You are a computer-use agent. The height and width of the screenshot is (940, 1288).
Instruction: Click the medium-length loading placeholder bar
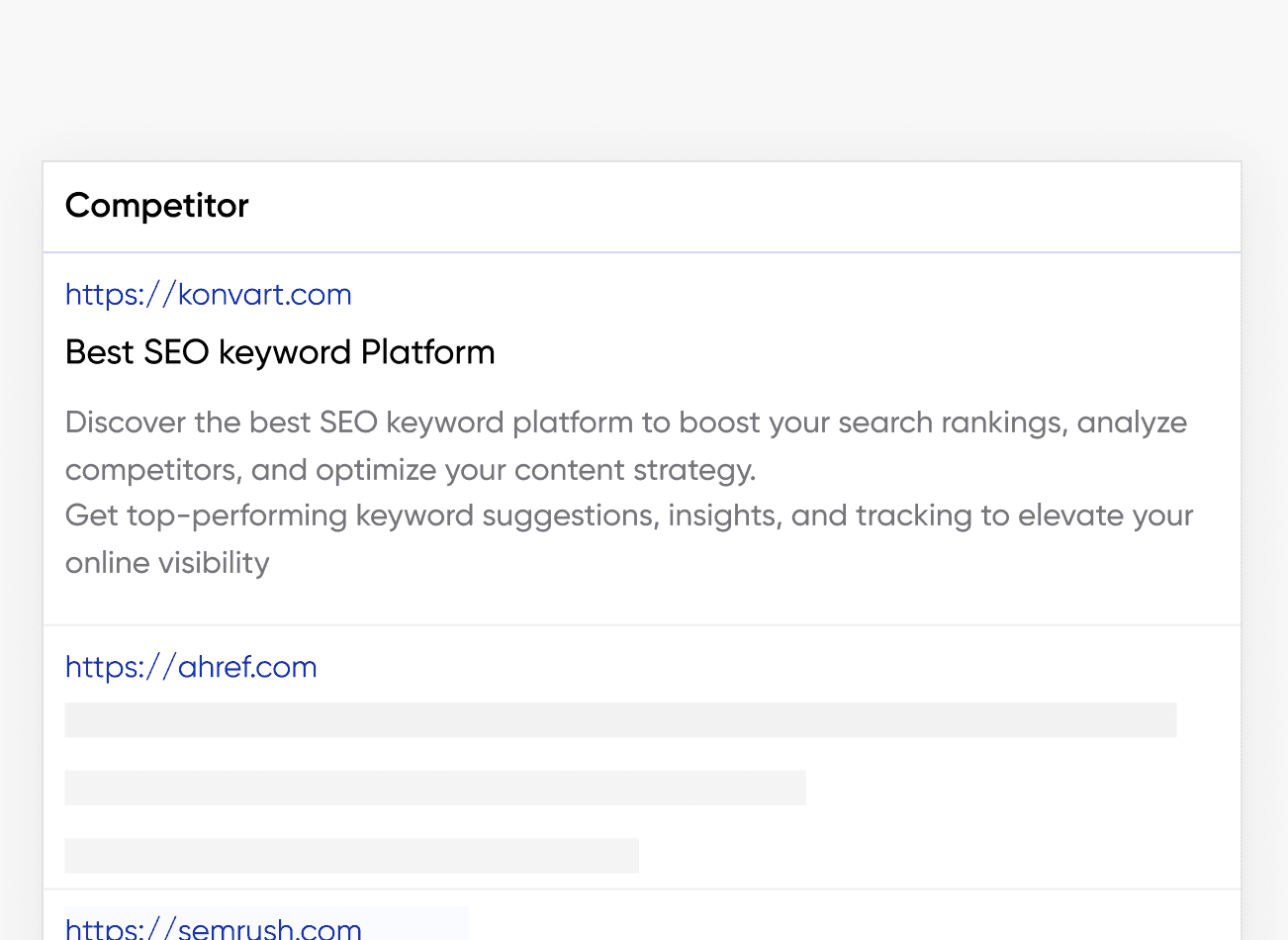pos(435,788)
